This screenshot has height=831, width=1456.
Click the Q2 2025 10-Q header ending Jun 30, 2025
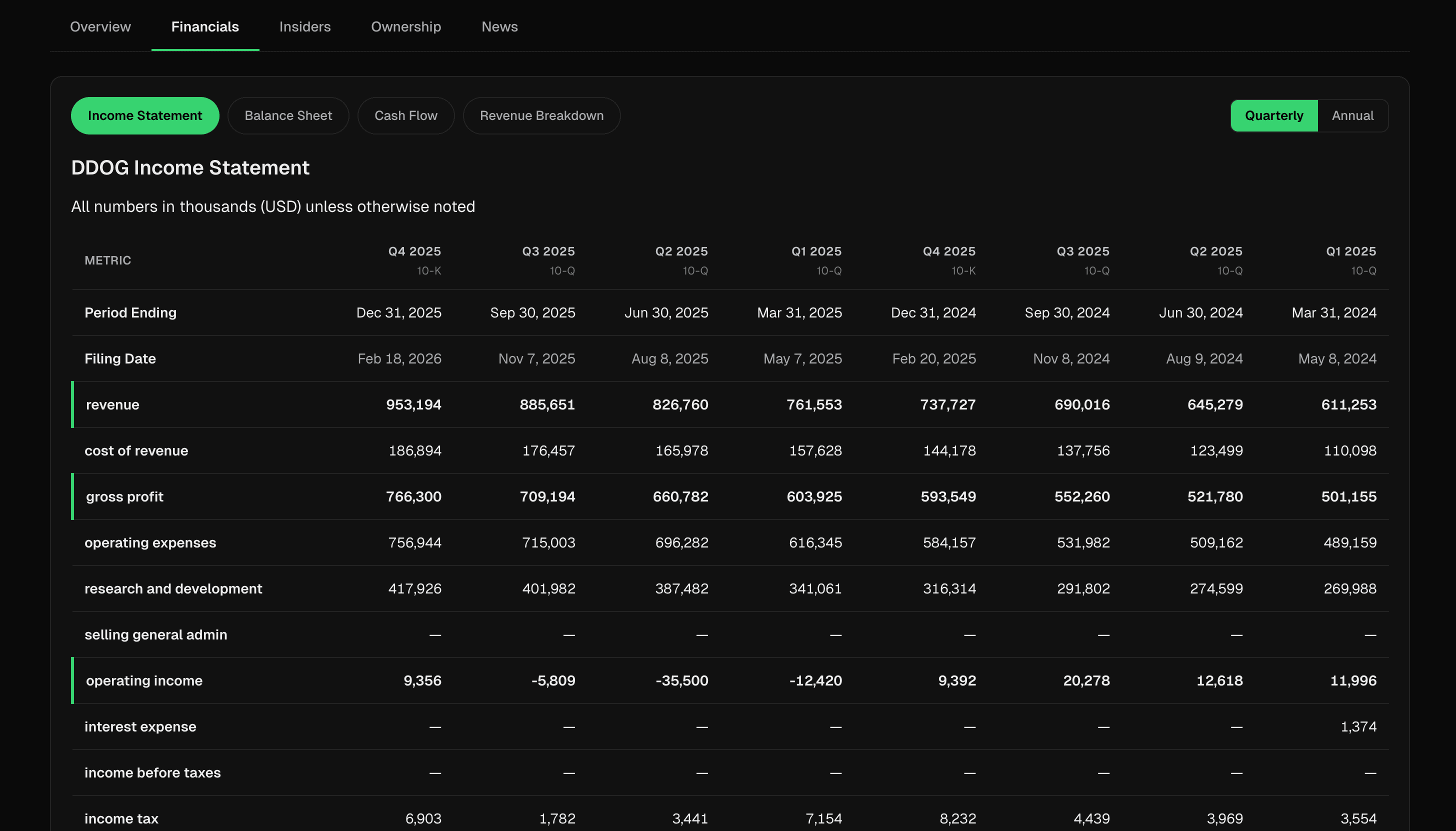(681, 260)
